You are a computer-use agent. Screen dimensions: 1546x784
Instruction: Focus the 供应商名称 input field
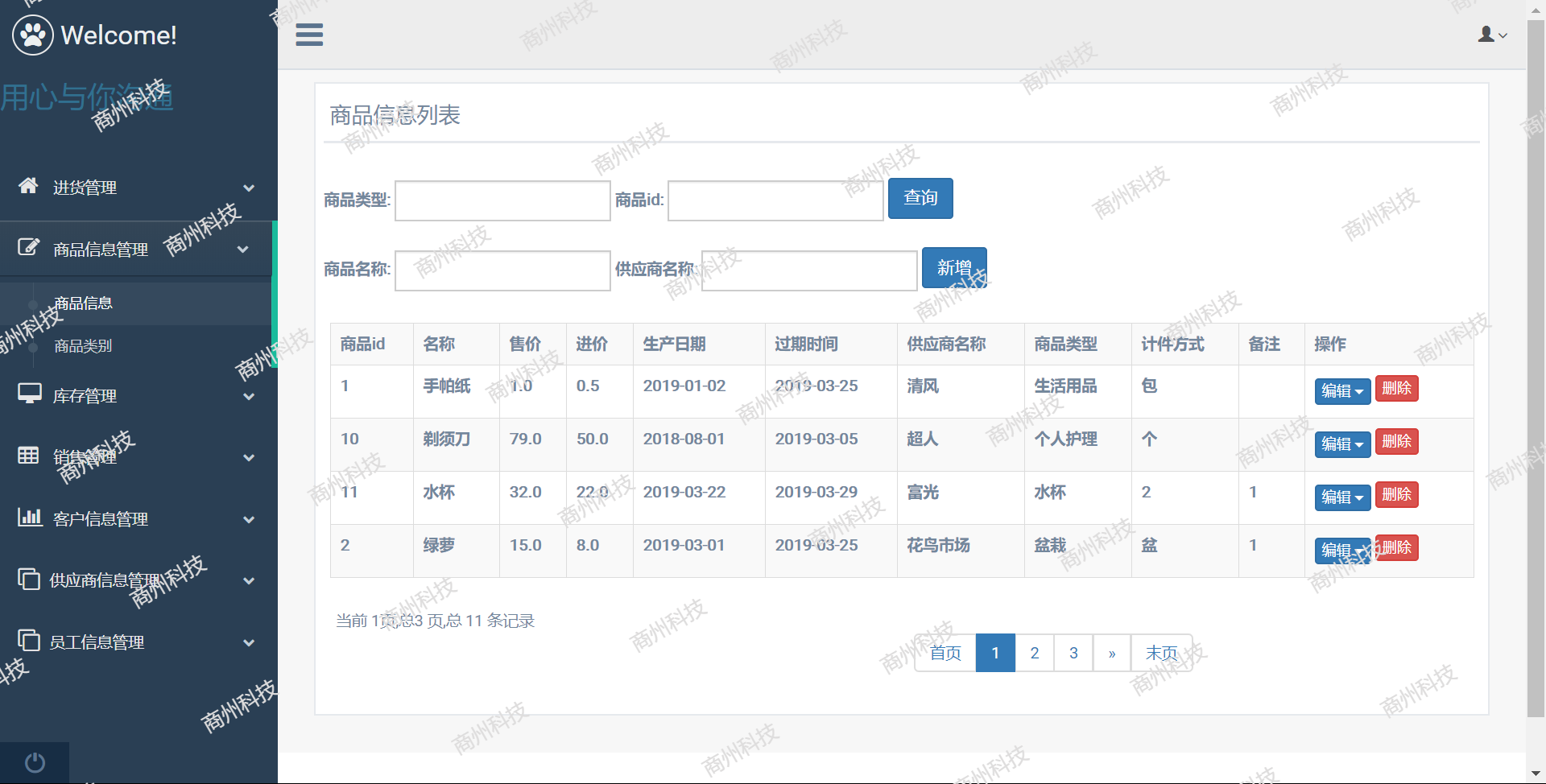click(x=809, y=270)
